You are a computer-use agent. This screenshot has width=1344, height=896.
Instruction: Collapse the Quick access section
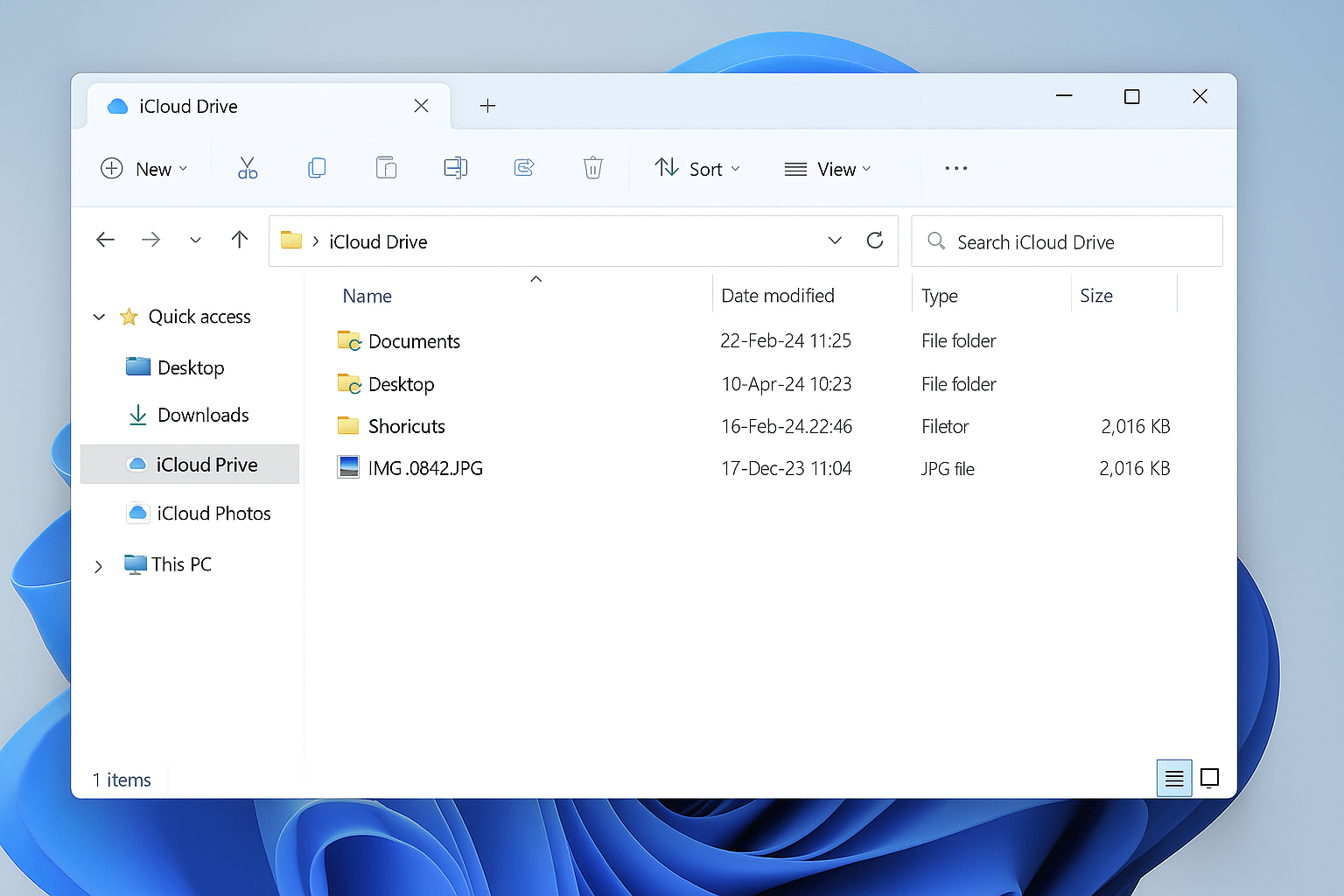(98, 317)
